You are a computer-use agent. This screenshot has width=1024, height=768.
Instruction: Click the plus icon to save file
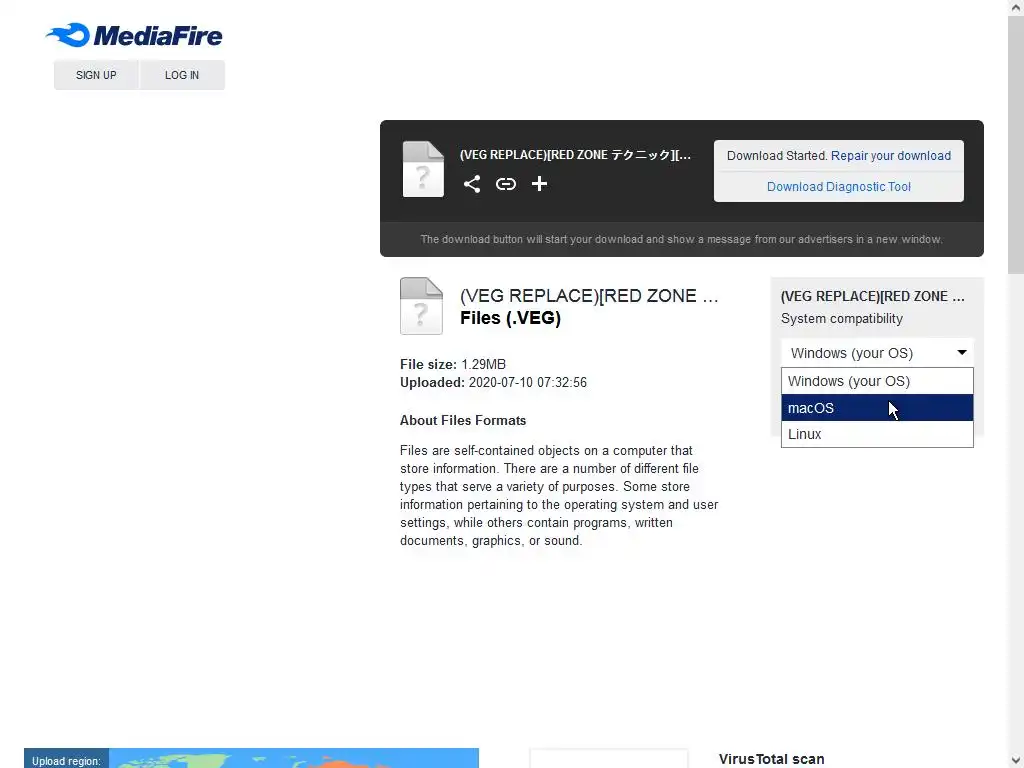tap(539, 184)
